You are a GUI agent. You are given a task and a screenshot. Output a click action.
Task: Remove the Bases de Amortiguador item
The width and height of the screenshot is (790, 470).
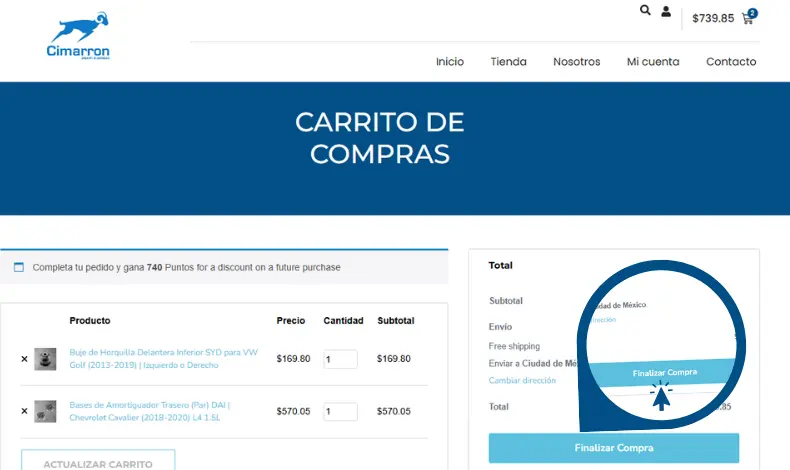tap(24, 411)
